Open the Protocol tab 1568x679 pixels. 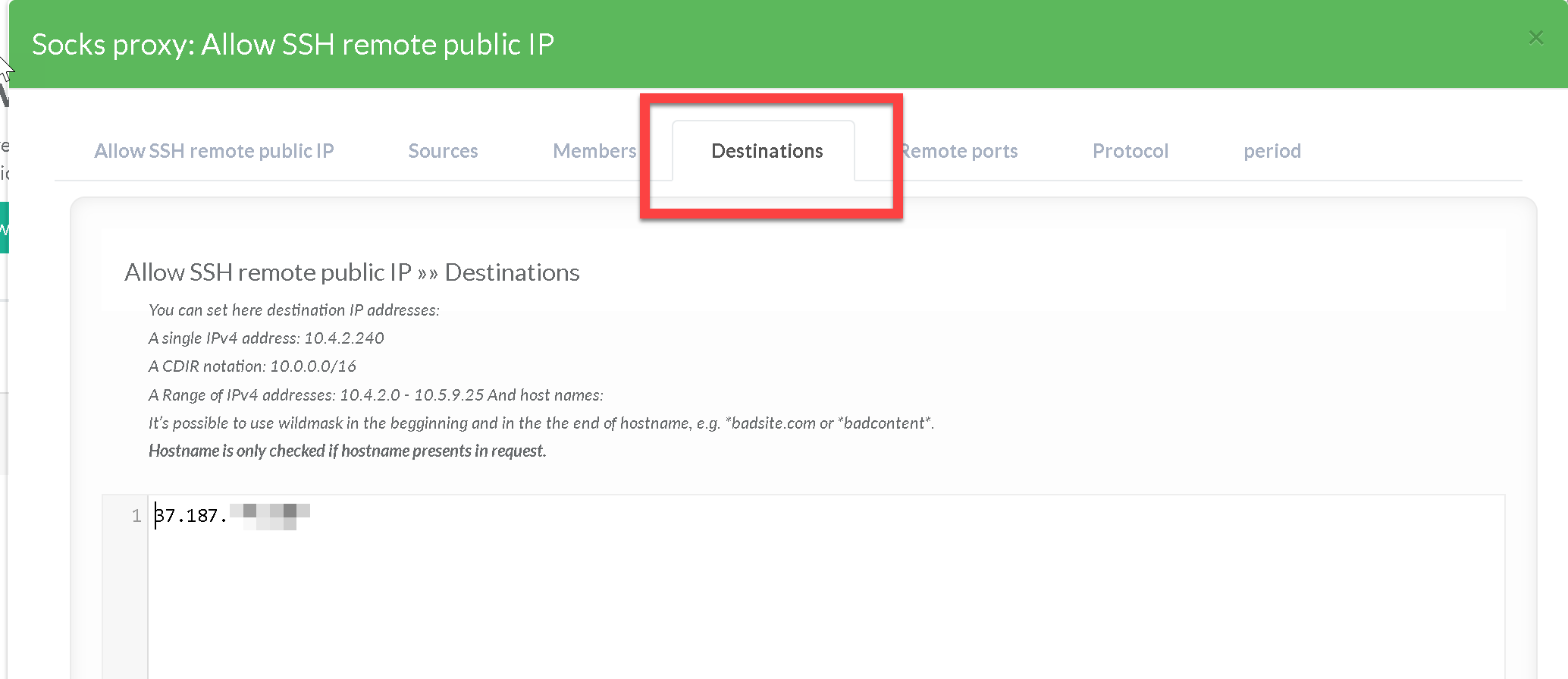click(1130, 151)
